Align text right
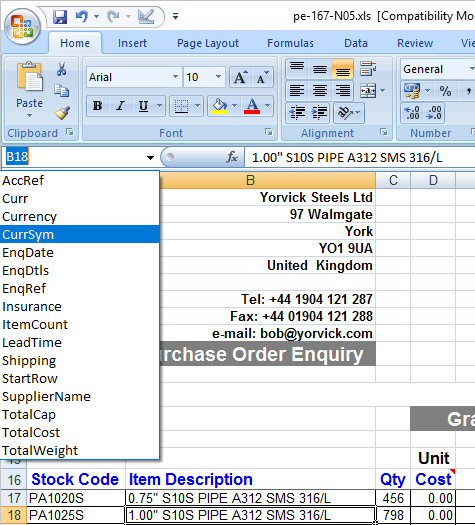Screen dimensions: 475x525 click(x=343, y=90)
